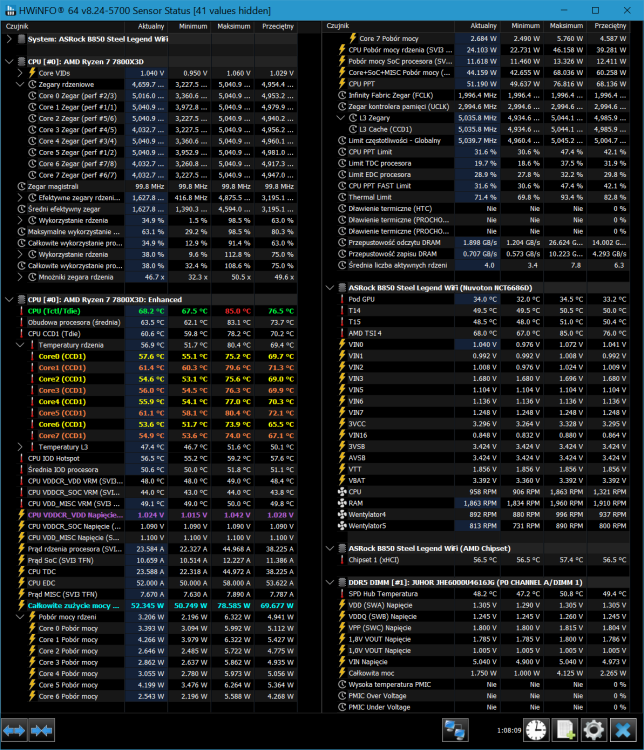Click the HWiNFO app icon in title bar
Viewport: 644px width, 750px height.
[10, 10]
